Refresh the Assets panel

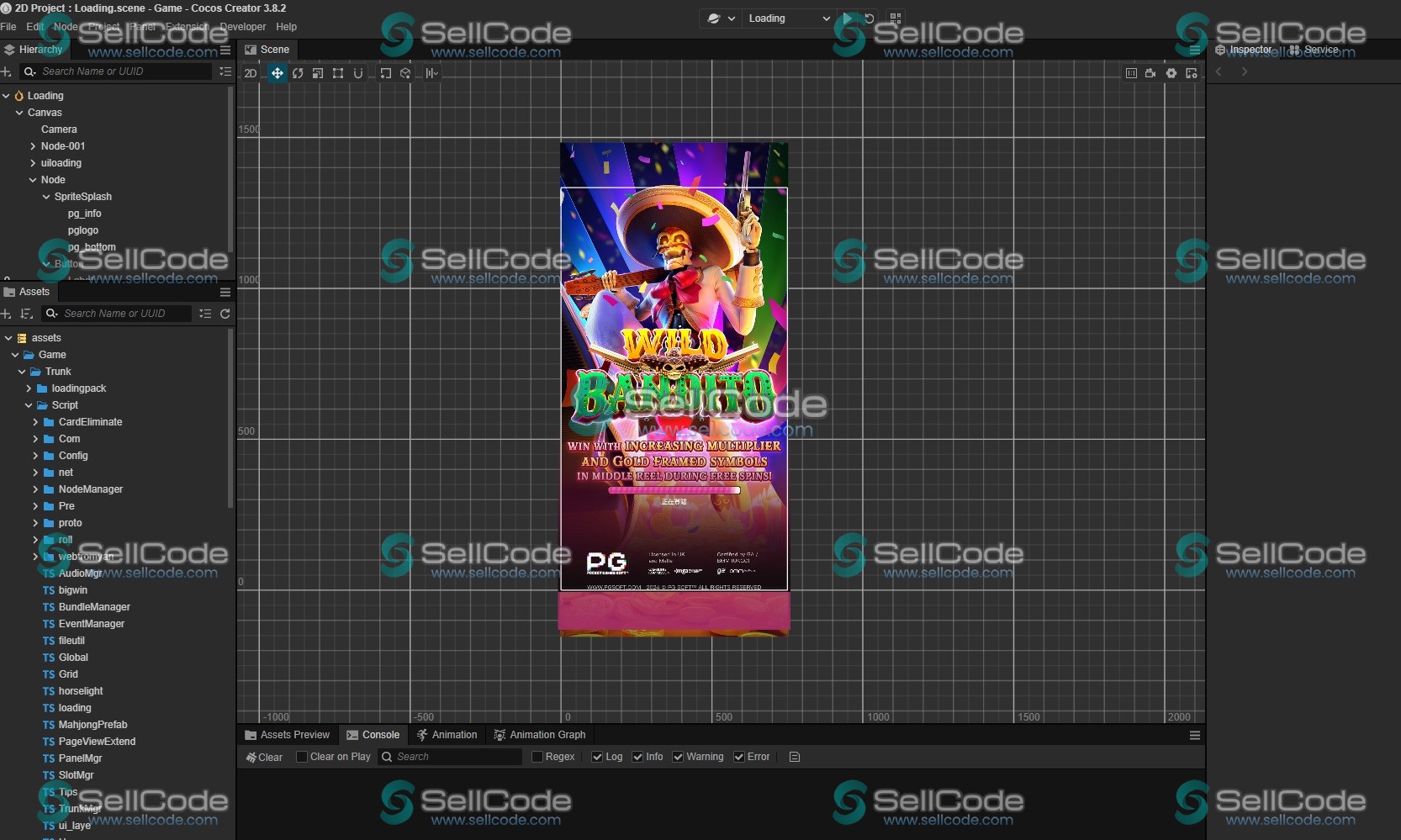[225, 314]
